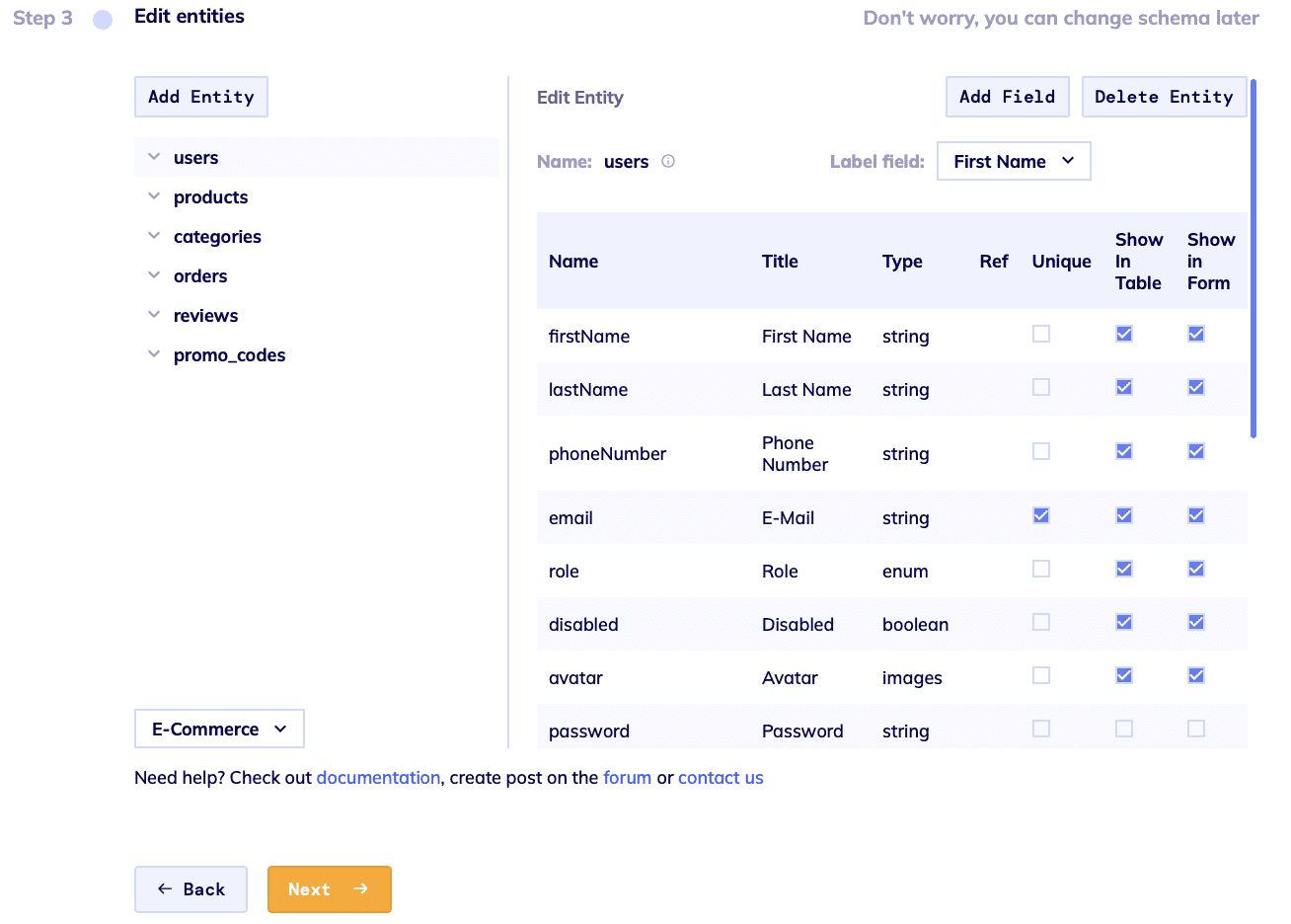Enable Unique for firstName field
1291x924 pixels.
(x=1041, y=334)
